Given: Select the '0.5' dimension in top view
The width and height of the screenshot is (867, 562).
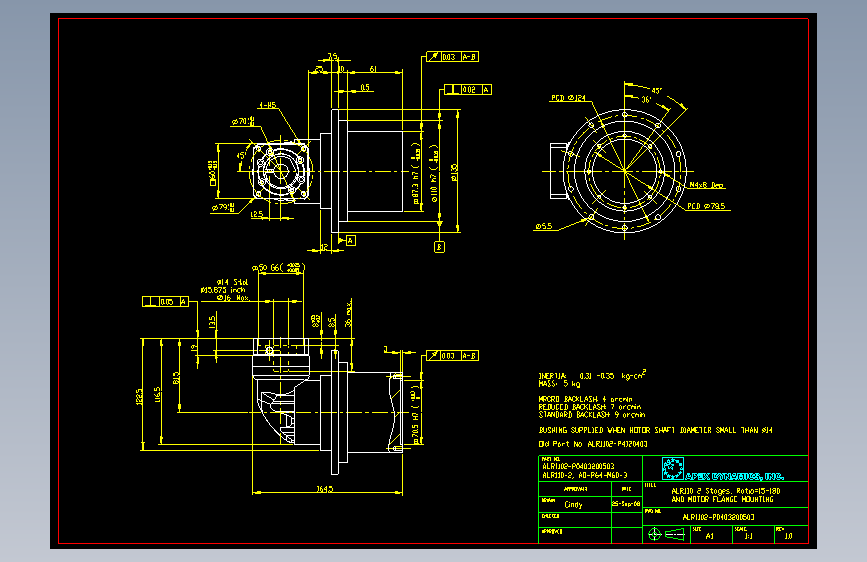Looking at the screenshot, I should click(x=365, y=87).
